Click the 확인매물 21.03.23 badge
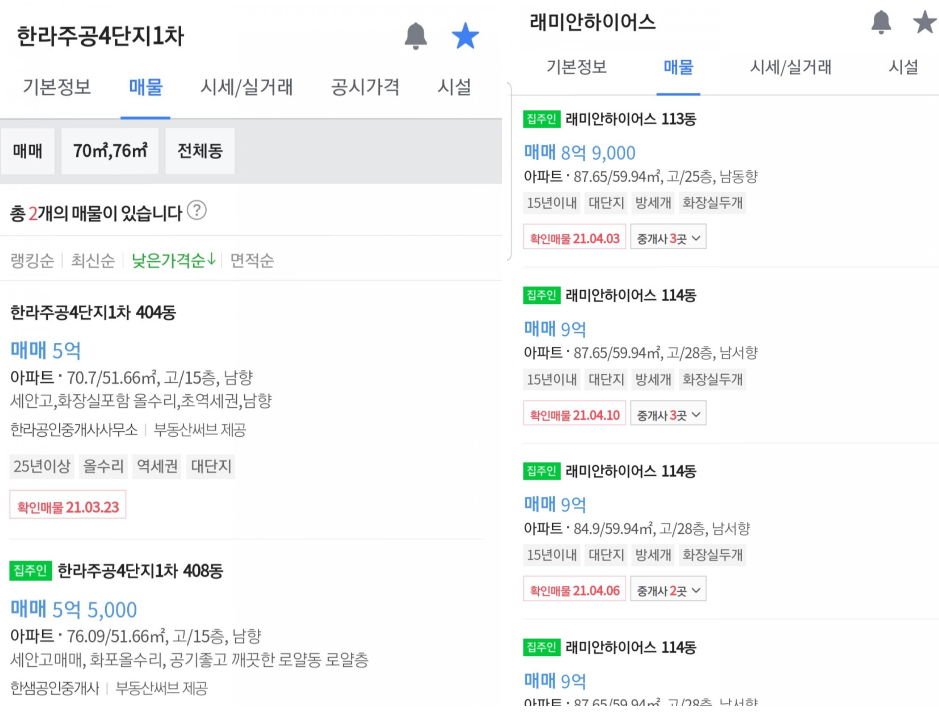The image size is (939, 716). click(68, 506)
